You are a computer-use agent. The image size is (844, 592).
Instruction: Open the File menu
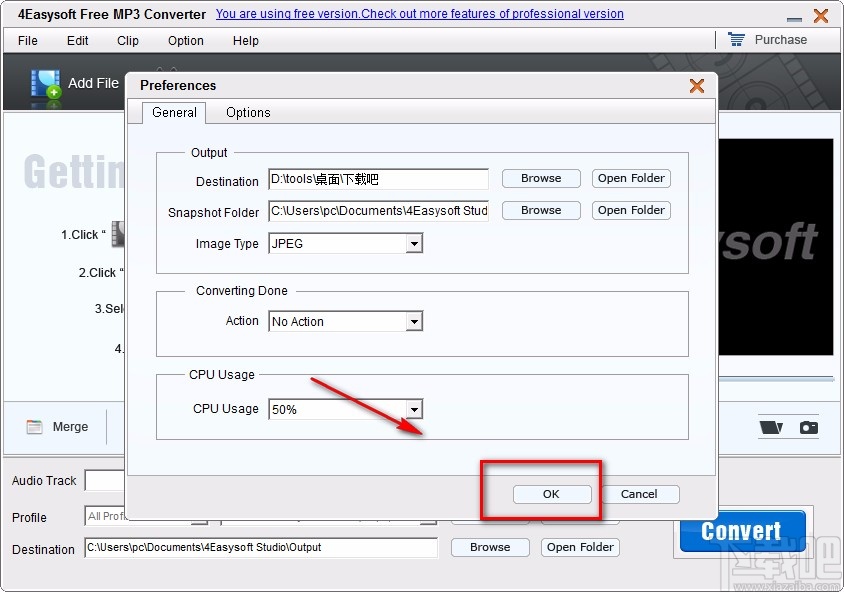click(x=27, y=41)
